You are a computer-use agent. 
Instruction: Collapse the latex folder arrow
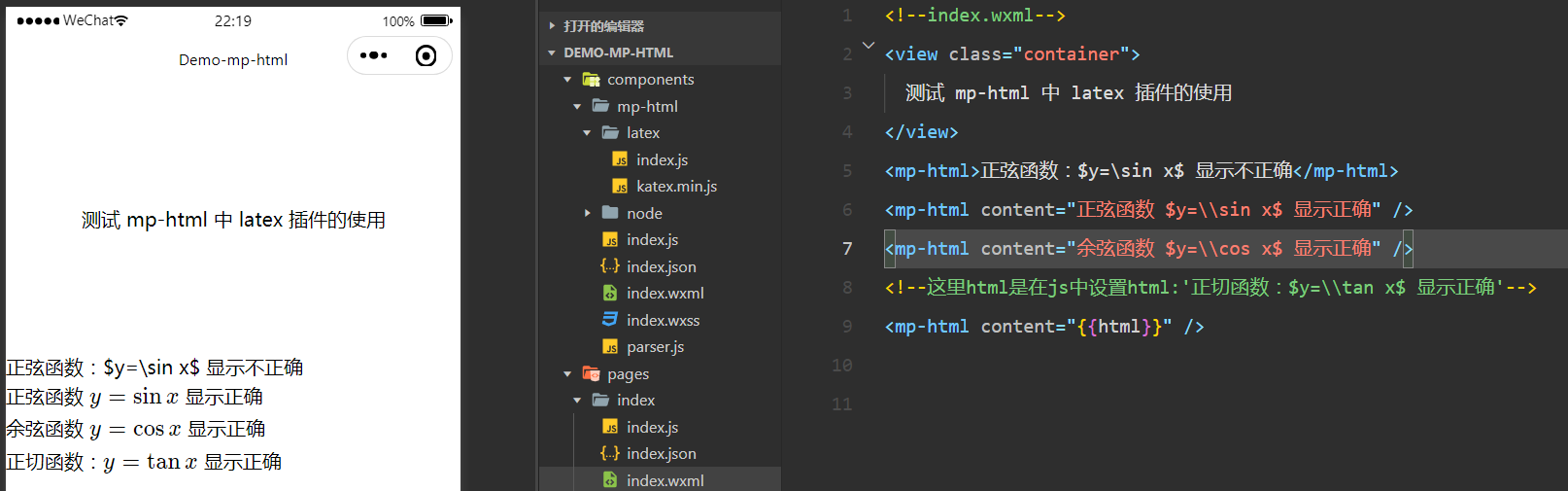coord(587,132)
